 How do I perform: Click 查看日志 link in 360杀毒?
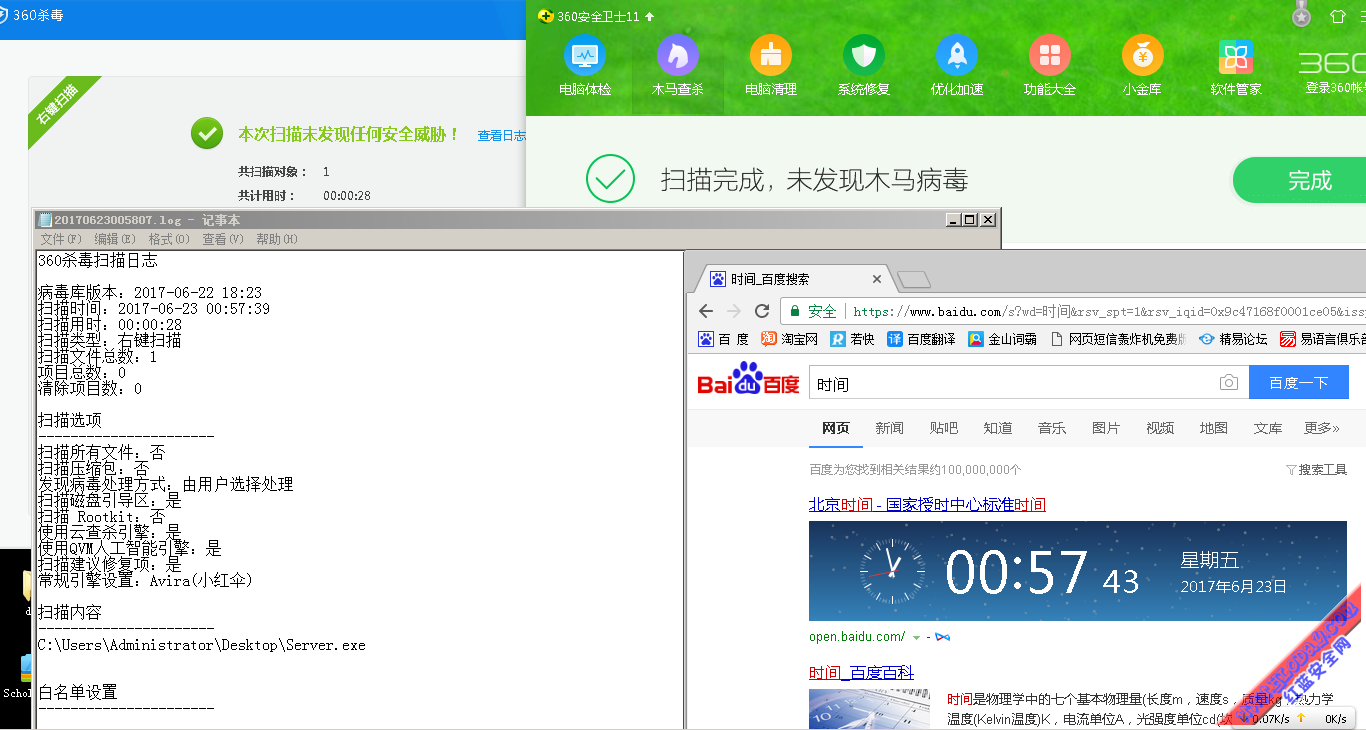[x=501, y=136]
